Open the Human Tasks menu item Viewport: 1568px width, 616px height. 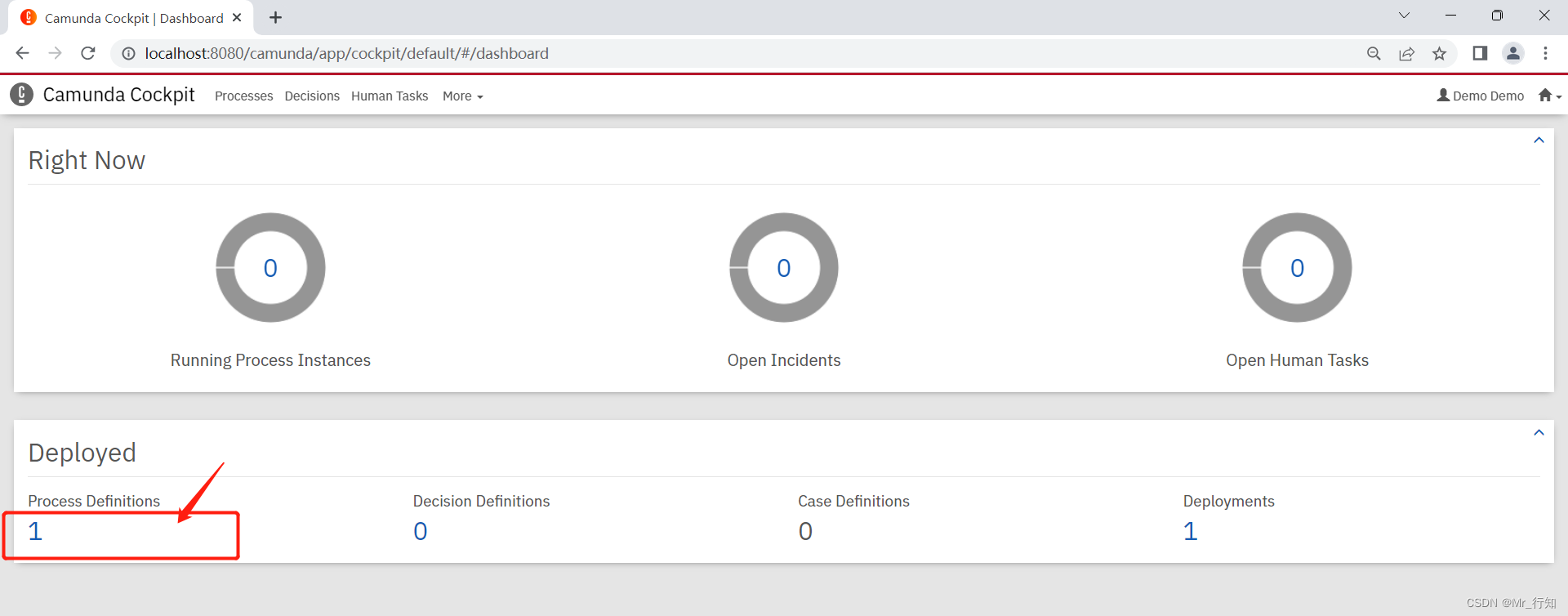pos(390,96)
